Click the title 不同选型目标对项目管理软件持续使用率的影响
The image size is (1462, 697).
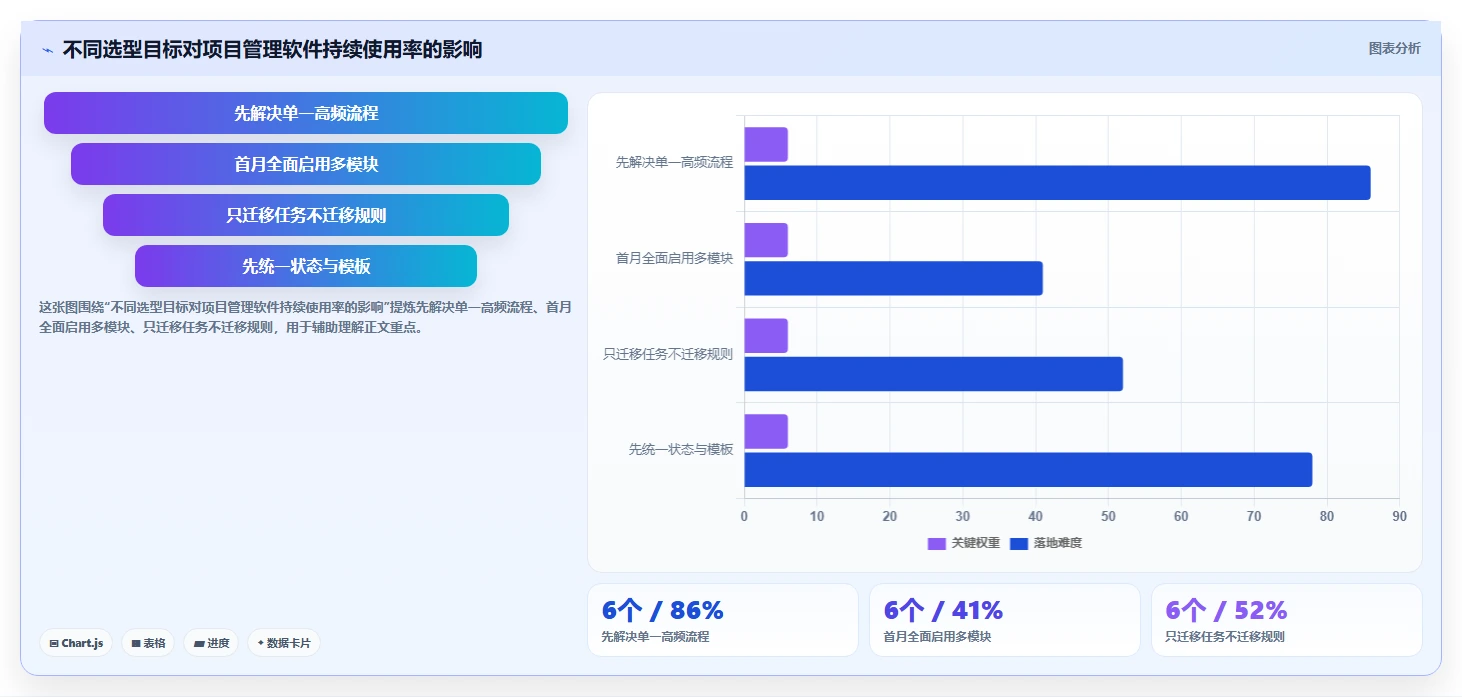(x=272, y=49)
